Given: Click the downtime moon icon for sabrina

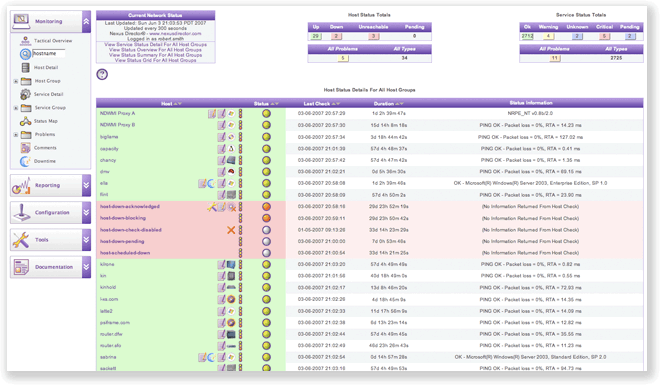Looking at the screenshot, I should (x=211, y=357).
